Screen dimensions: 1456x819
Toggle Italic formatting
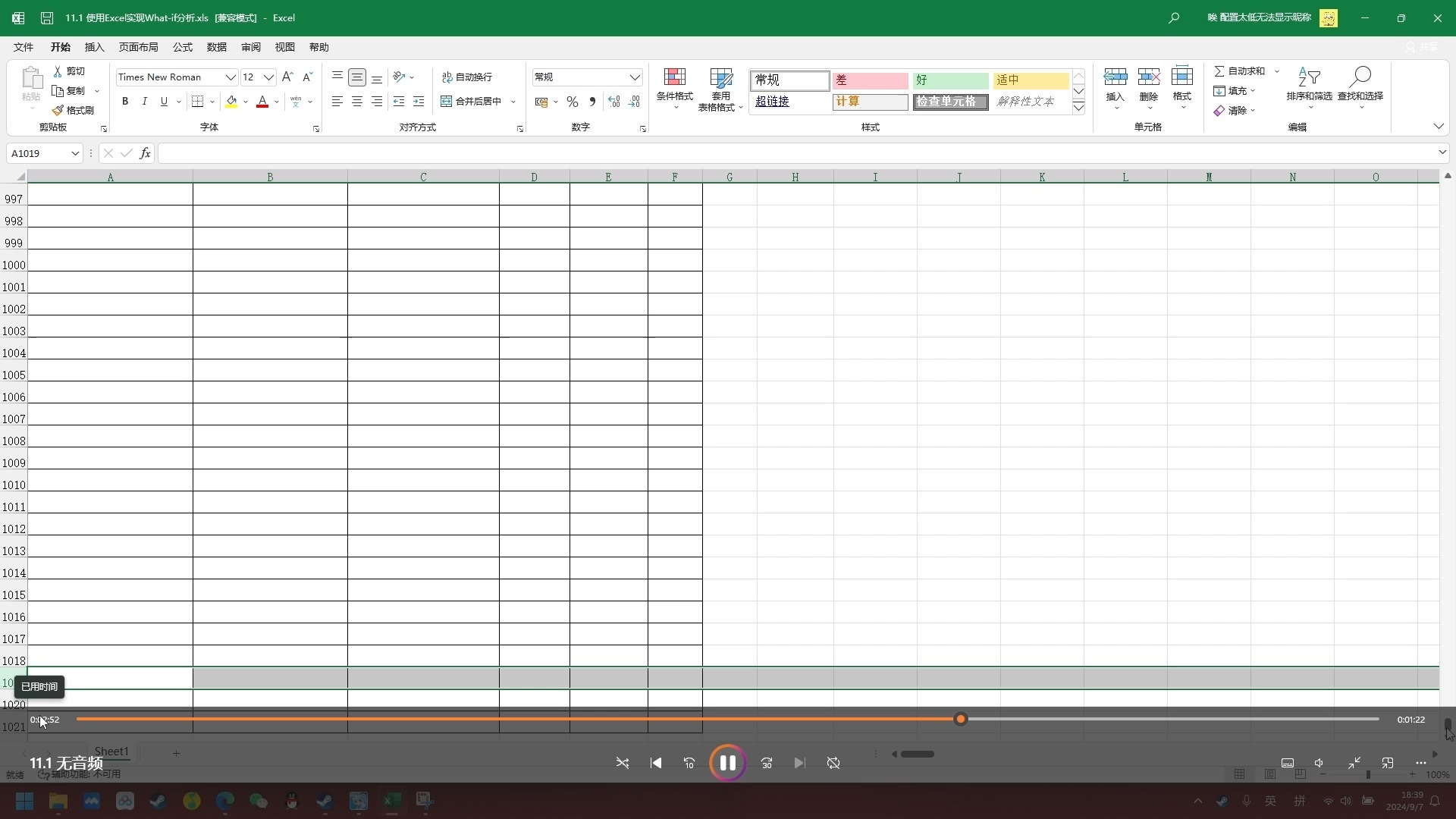click(x=144, y=102)
